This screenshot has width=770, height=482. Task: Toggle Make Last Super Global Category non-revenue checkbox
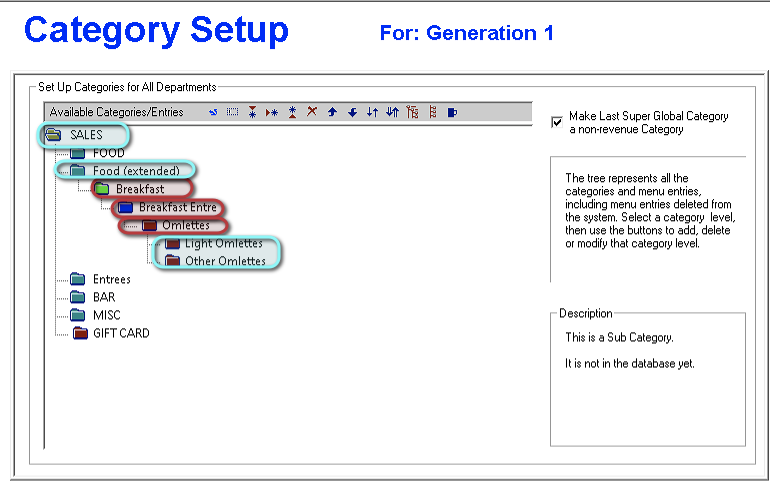click(x=557, y=122)
